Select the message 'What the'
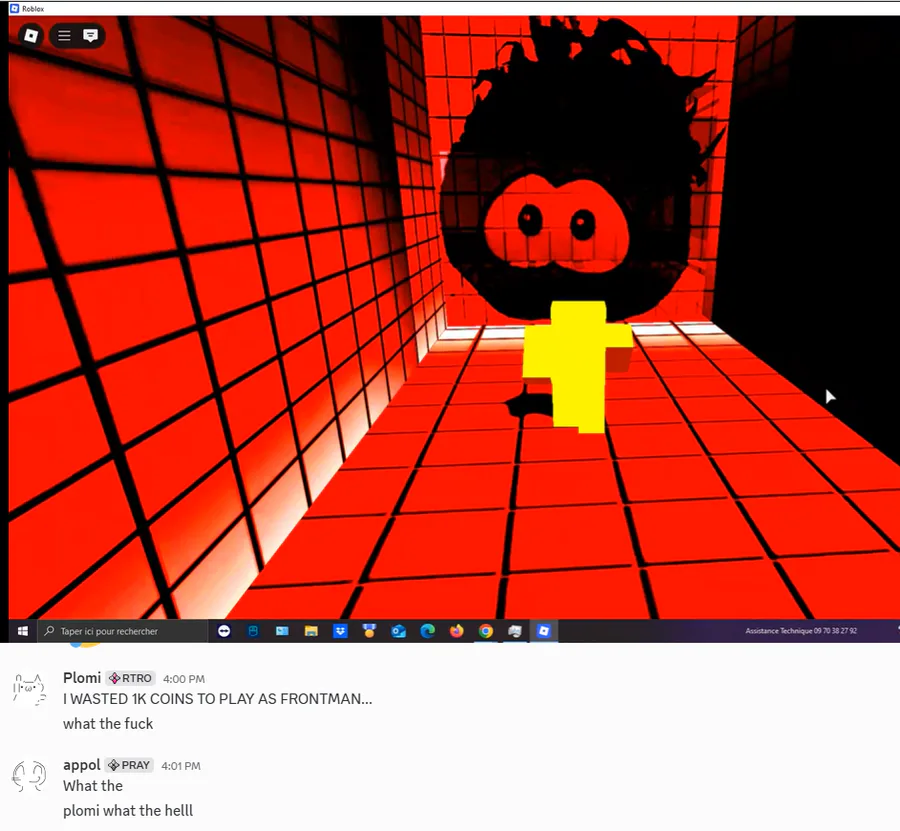The height and width of the screenshot is (831, 900). click(x=93, y=786)
